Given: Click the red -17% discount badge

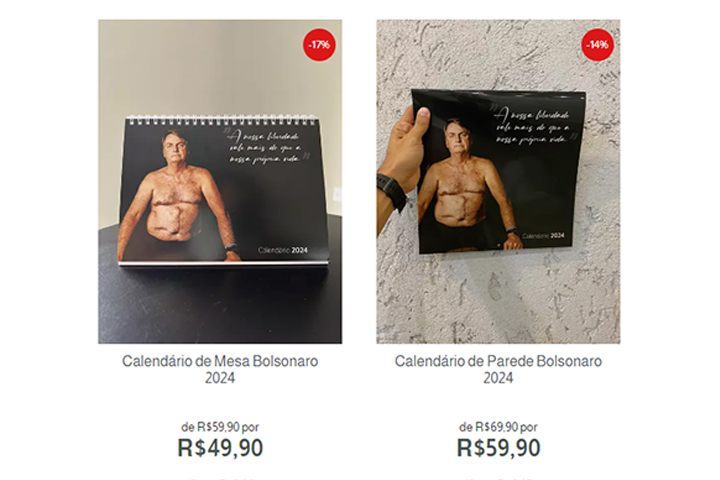Looking at the screenshot, I should 319,45.
